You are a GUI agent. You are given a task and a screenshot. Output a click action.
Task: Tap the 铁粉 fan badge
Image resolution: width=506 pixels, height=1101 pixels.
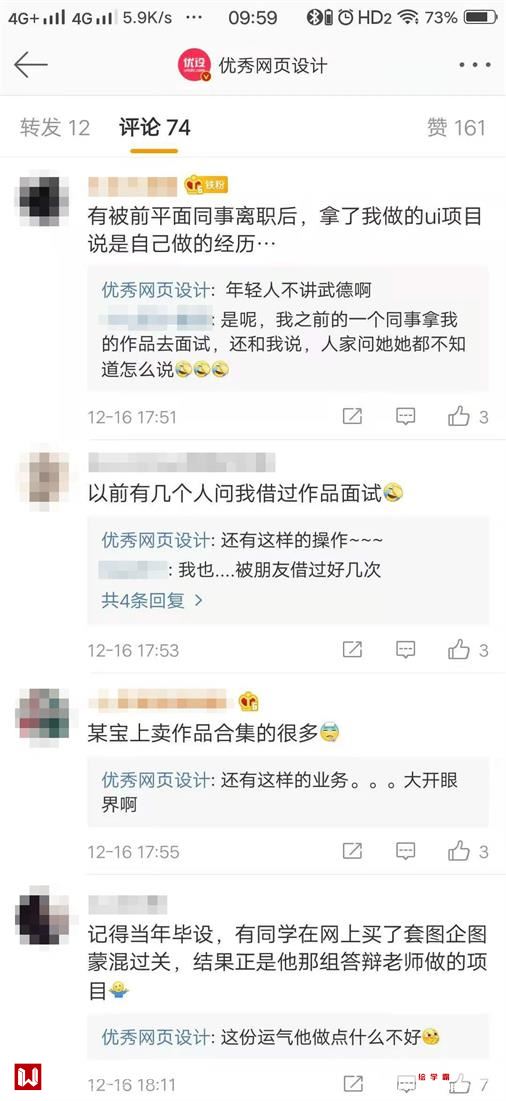point(206,185)
